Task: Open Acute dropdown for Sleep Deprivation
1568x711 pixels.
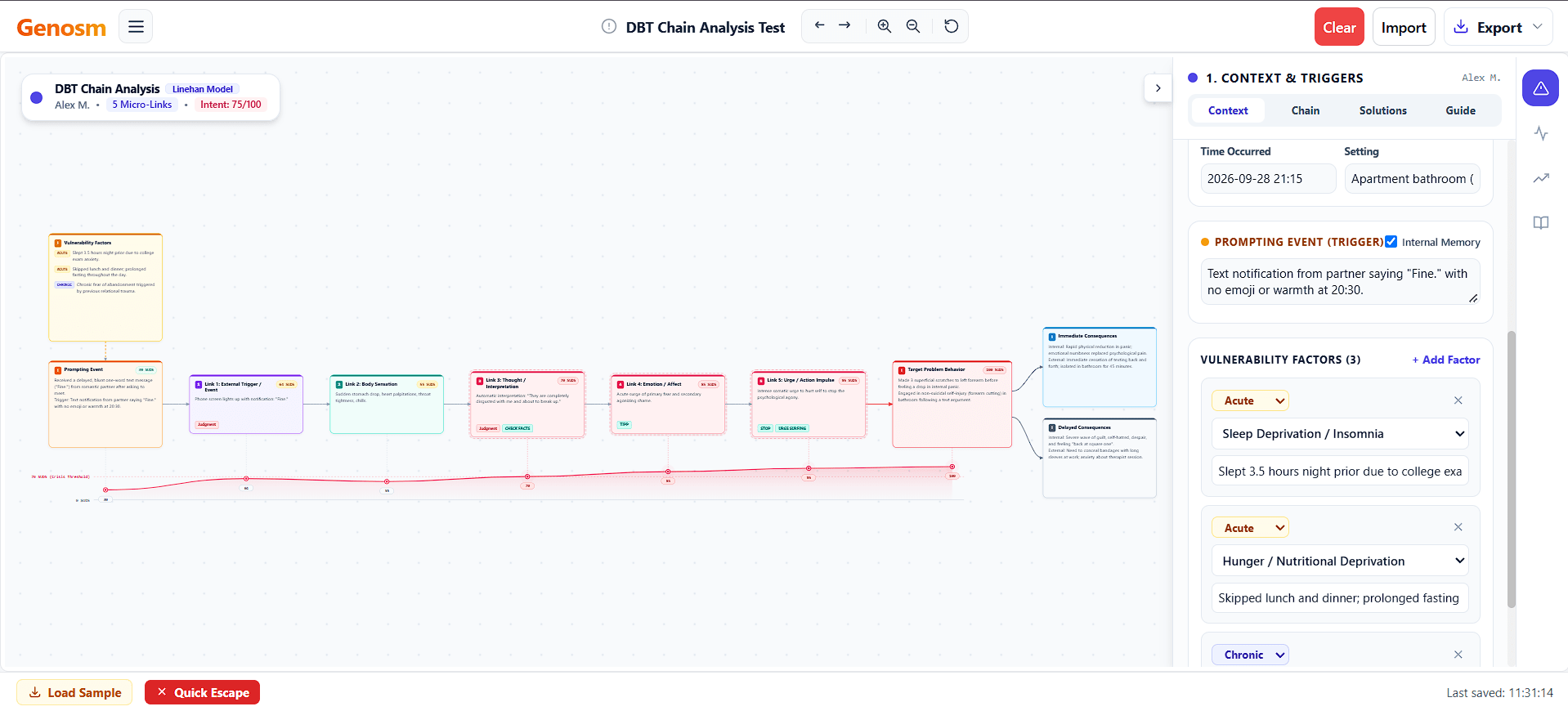Action: [1250, 400]
